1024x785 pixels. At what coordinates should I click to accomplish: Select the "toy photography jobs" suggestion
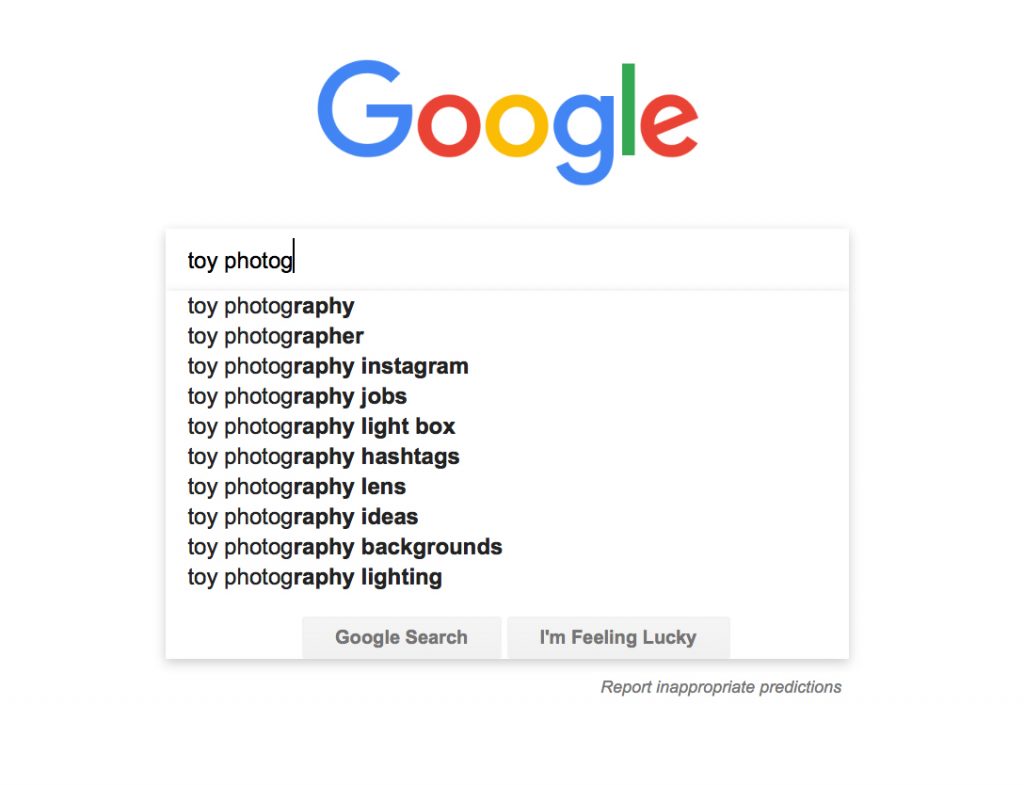pos(296,396)
